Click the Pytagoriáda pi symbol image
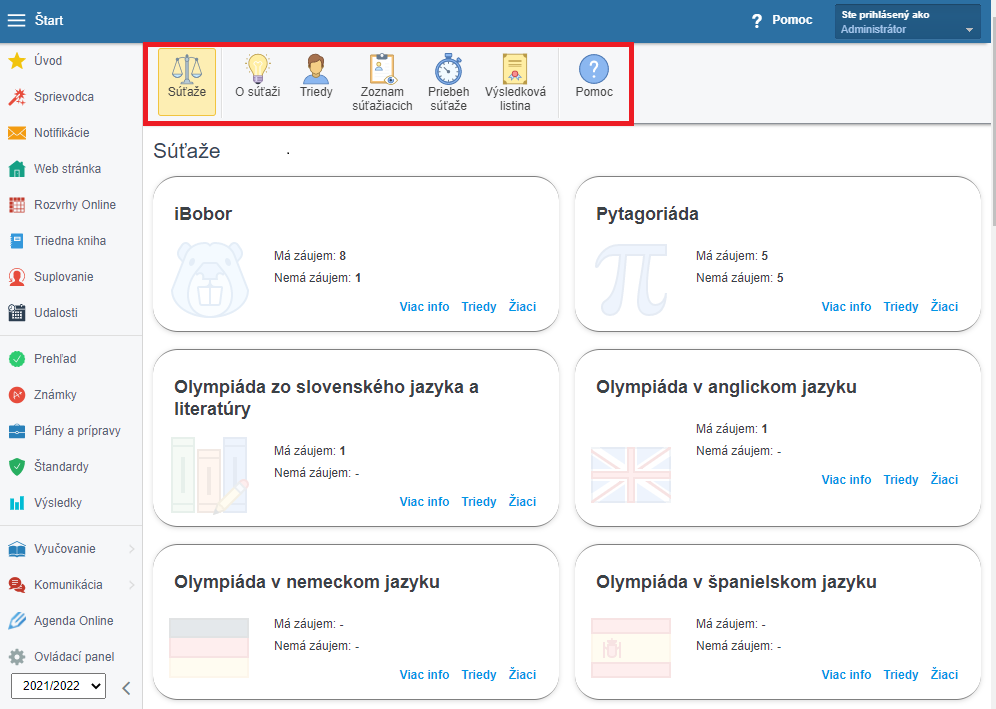 pyautogui.click(x=631, y=280)
